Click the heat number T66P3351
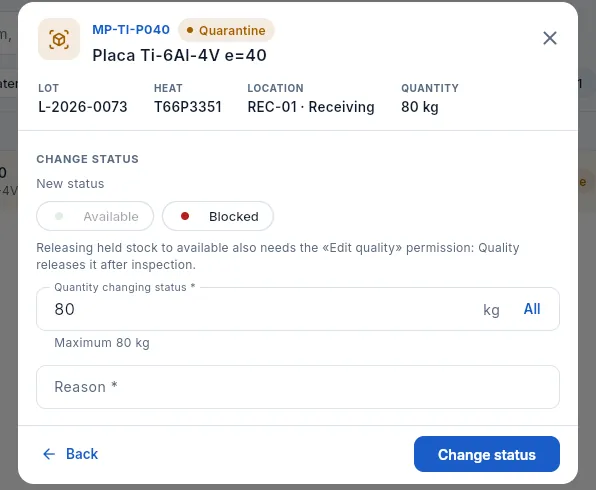Viewport: 596px width, 490px height. click(188, 107)
